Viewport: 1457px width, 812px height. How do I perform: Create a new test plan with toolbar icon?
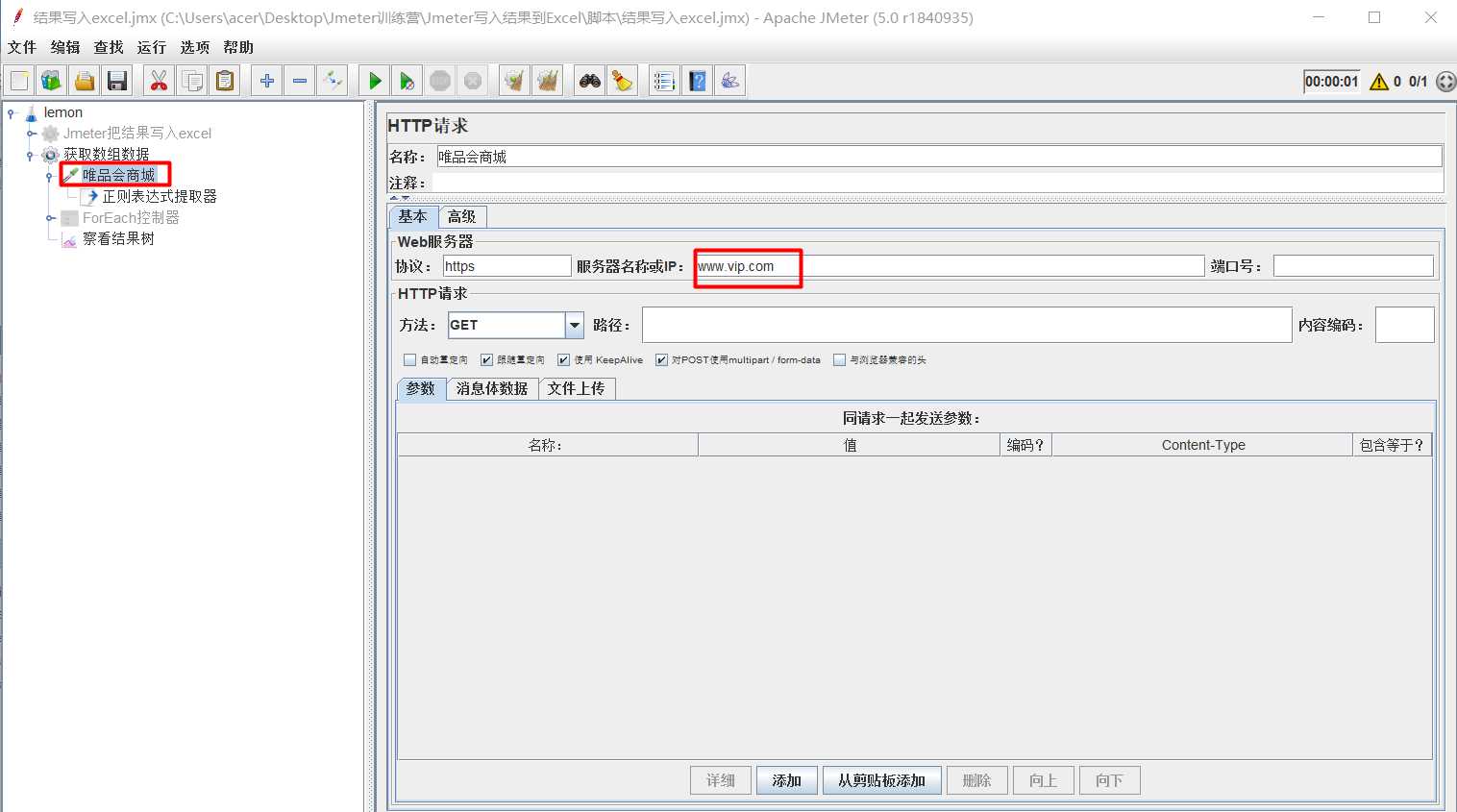click(x=19, y=81)
